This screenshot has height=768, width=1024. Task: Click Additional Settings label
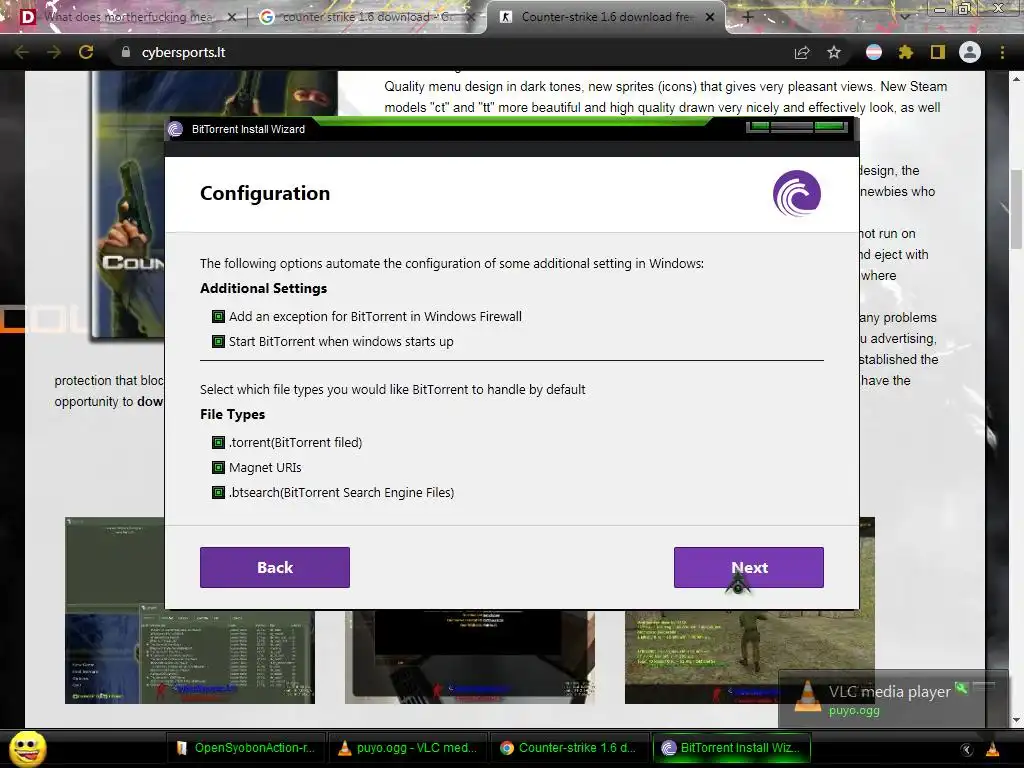coord(263,289)
